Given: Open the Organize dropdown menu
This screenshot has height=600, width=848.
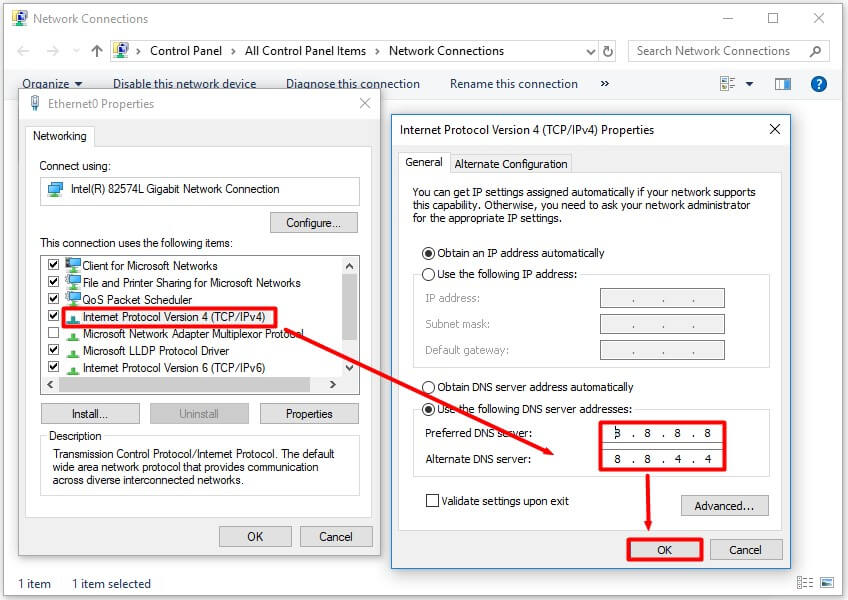Looking at the screenshot, I should tap(52, 84).
